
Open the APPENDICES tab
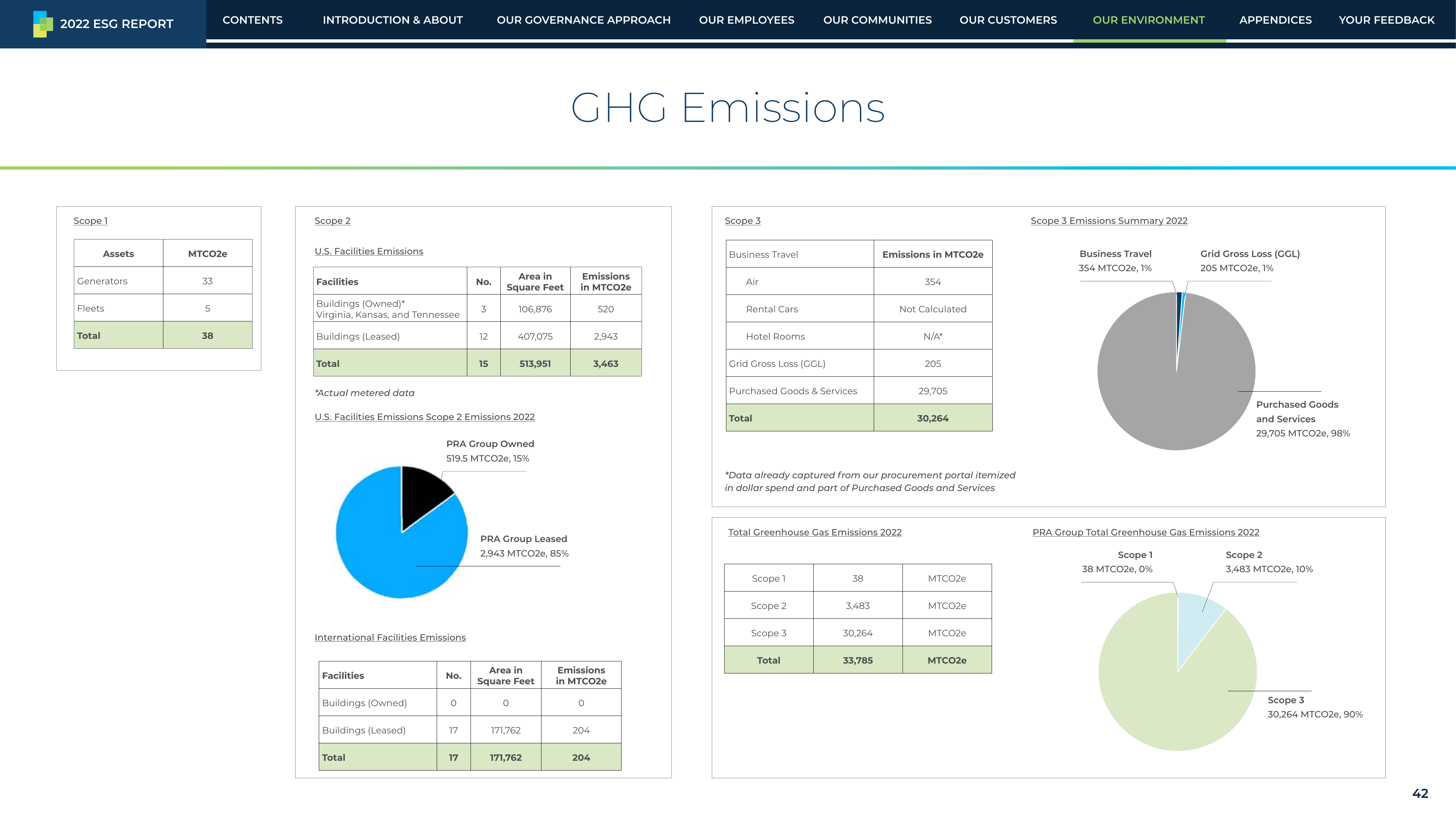point(1275,20)
